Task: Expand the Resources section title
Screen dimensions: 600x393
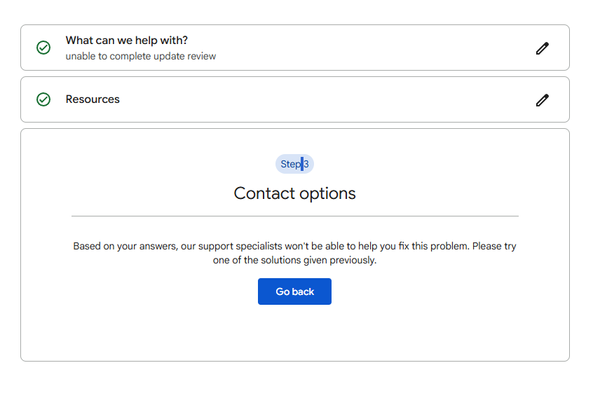Action: [93, 99]
